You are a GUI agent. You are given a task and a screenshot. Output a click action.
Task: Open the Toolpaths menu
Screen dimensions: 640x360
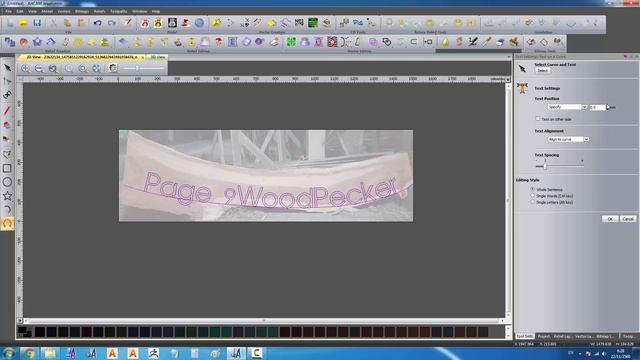(118, 11)
